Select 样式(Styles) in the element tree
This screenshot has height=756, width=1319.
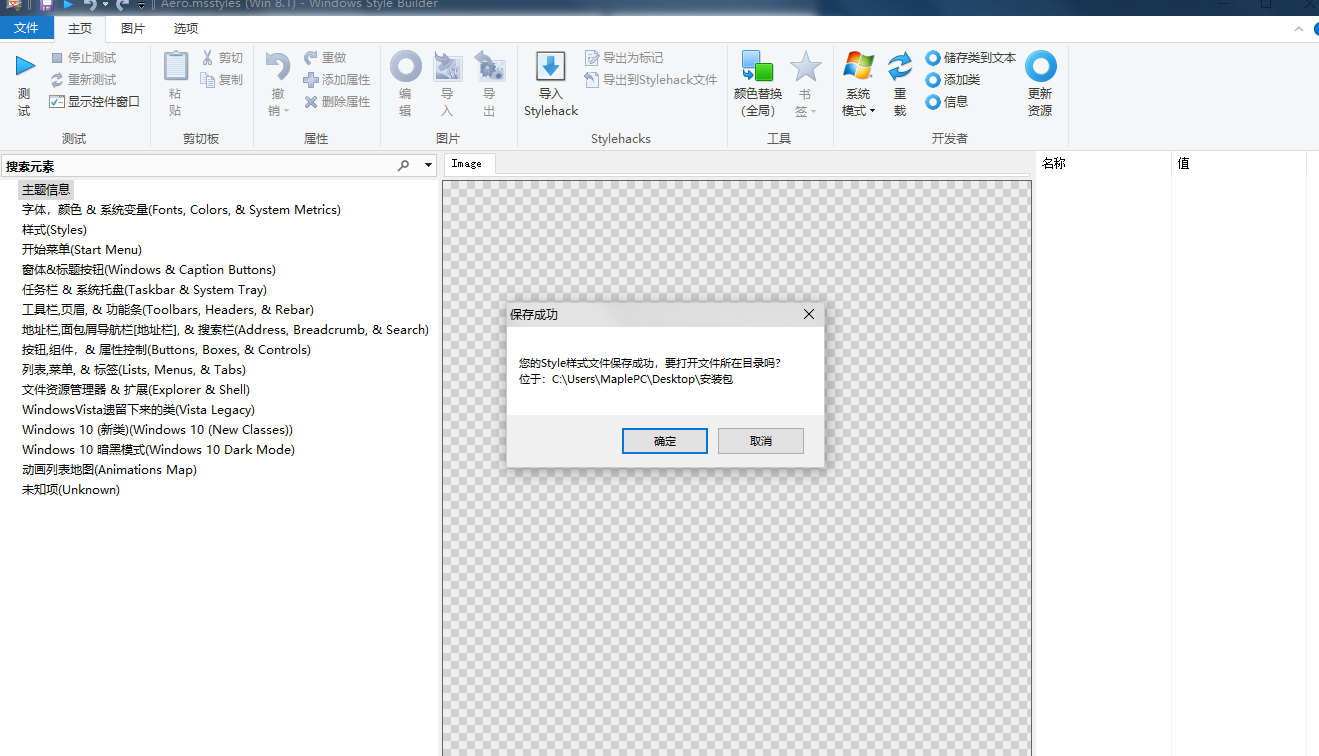click(x=54, y=230)
